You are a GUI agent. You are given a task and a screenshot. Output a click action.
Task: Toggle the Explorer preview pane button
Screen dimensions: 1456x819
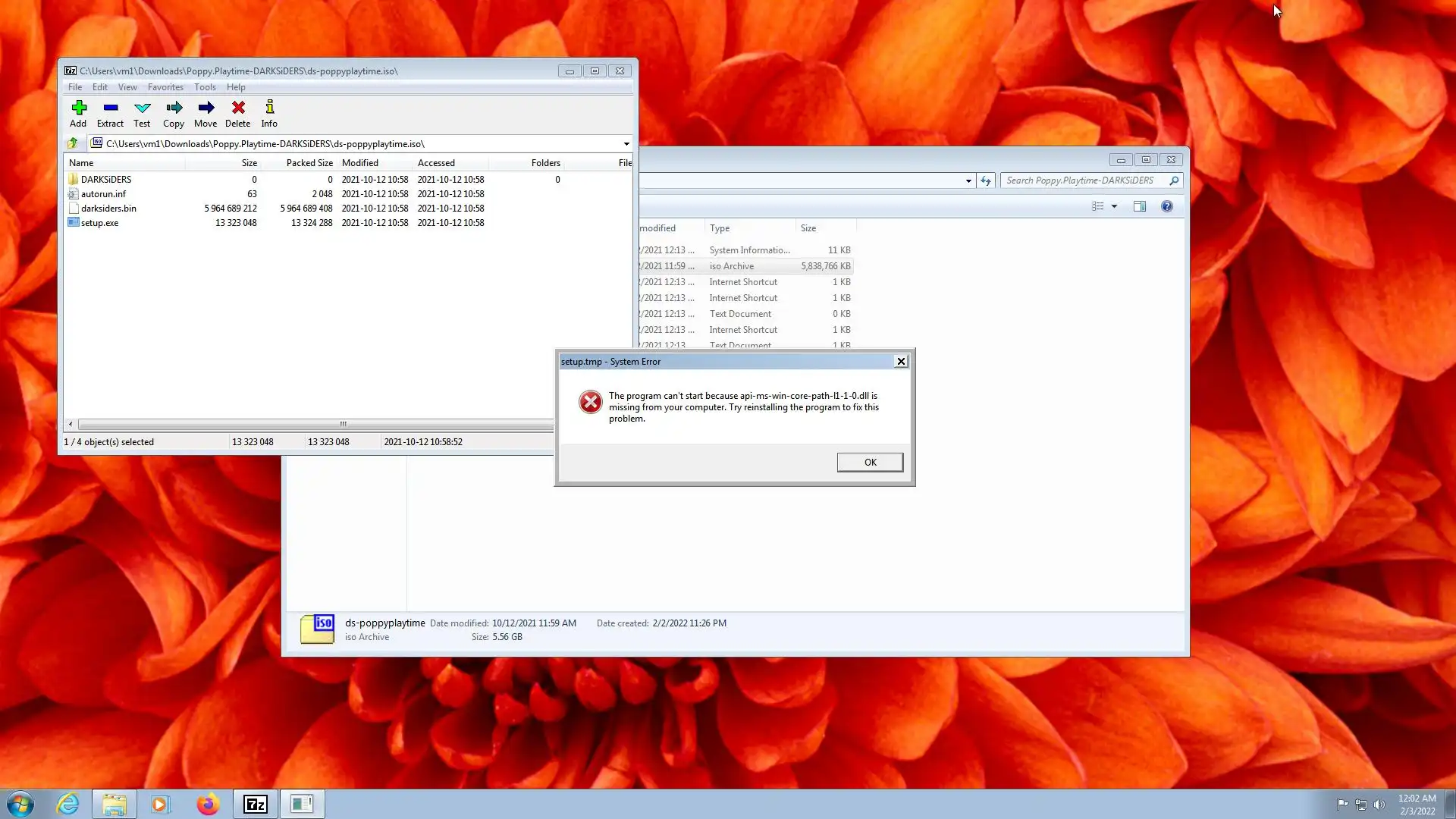(x=1139, y=206)
